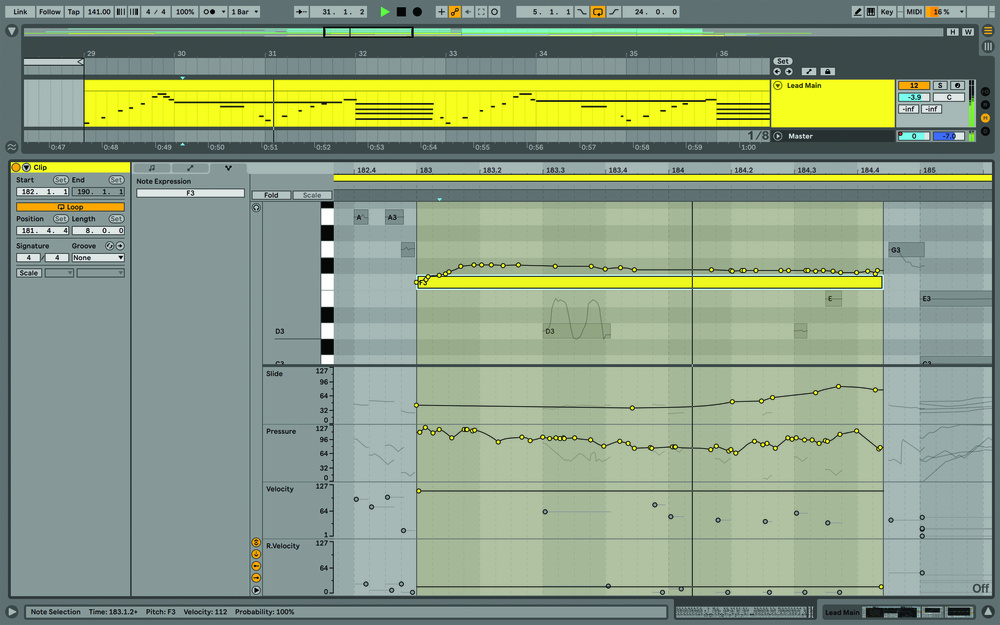Toggle the clip Scale button
1000x625 pixels.
click(29, 273)
